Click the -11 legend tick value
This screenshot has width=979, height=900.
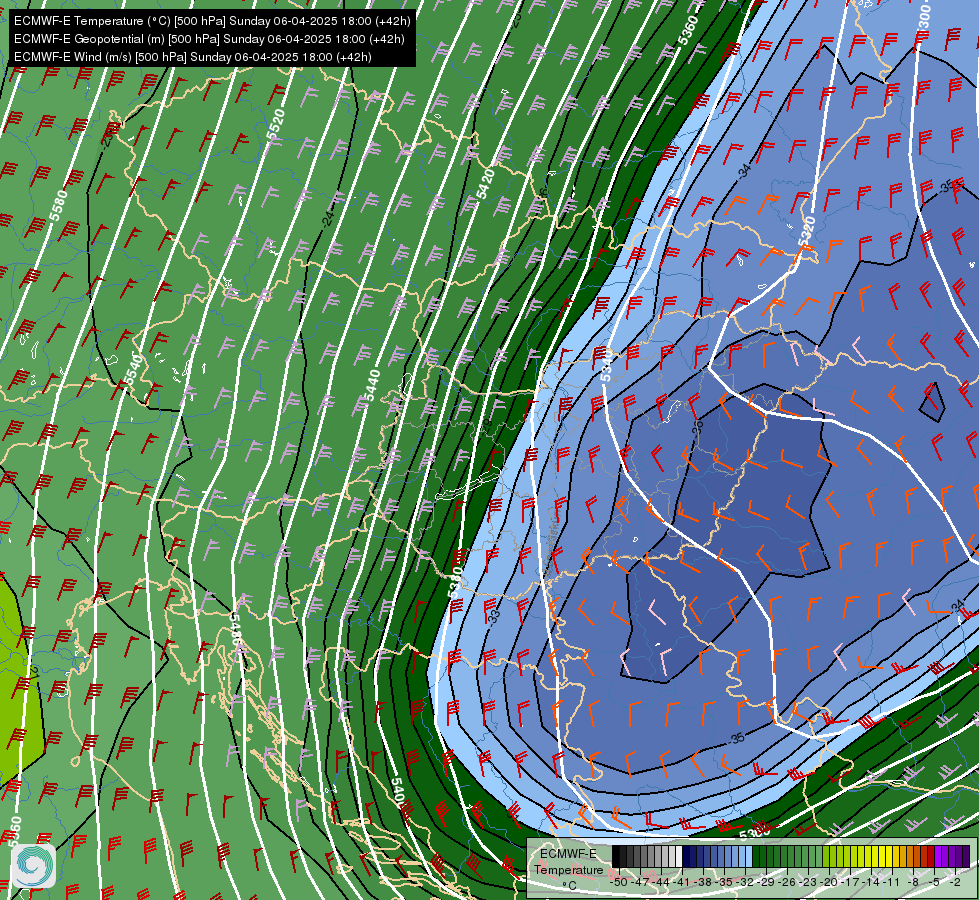coord(891,883)
